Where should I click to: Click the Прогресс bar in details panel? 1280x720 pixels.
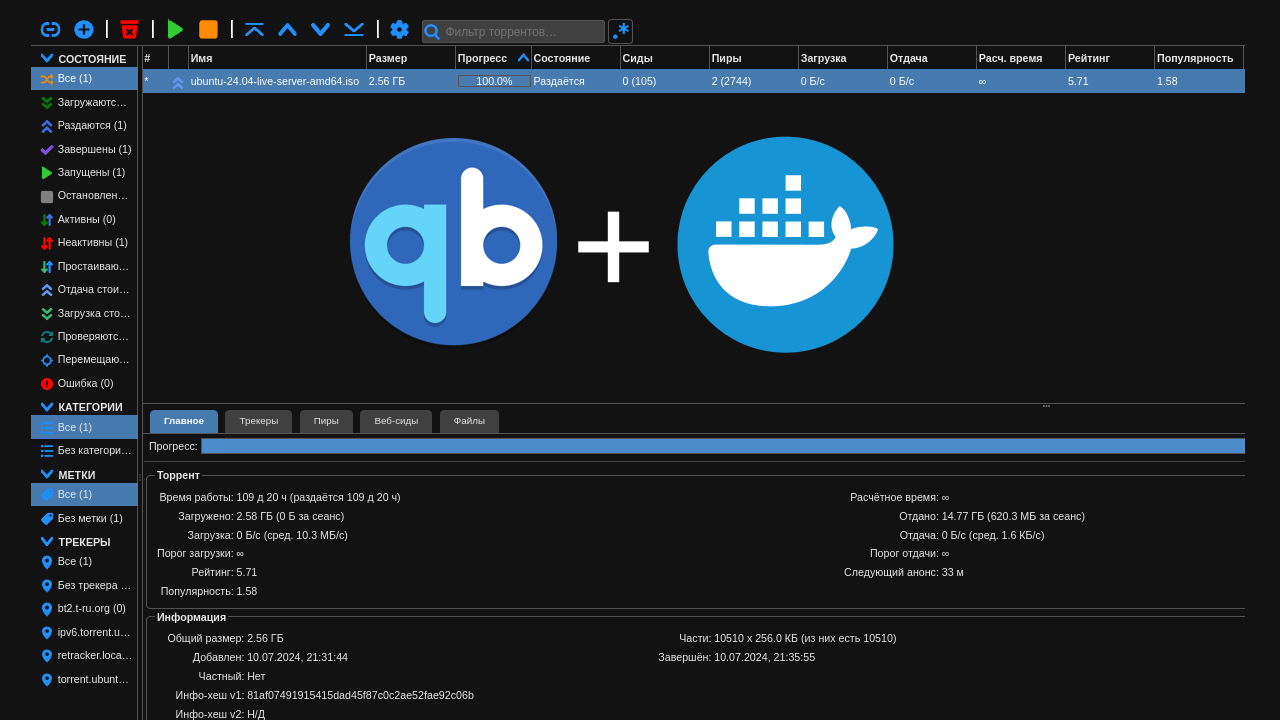tap(723, 446)
